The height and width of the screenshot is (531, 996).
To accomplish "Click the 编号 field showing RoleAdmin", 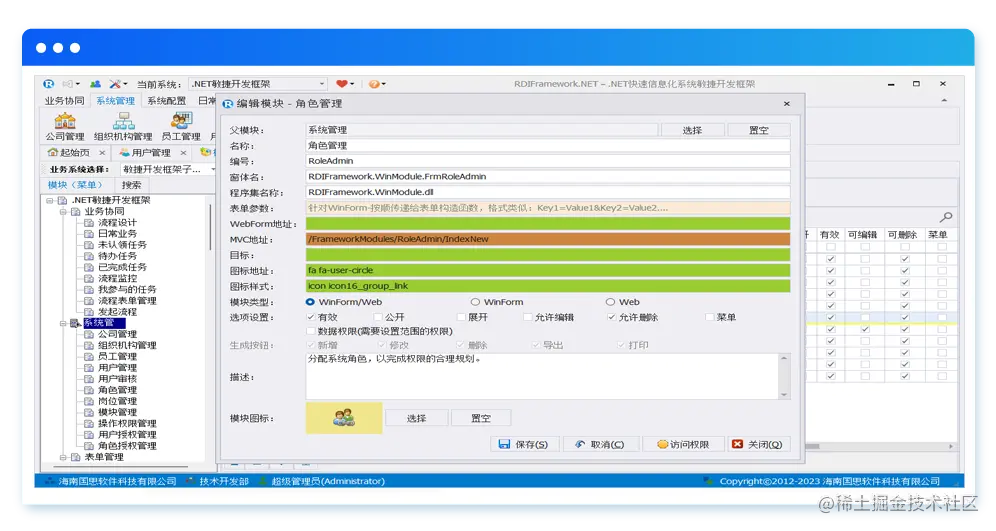I will [x=548, y=161].
